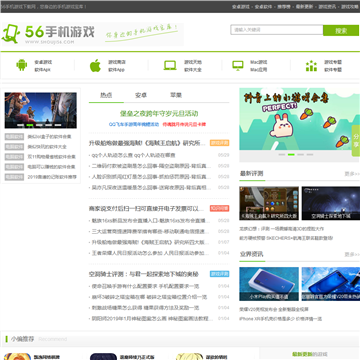Open sidebar link 电脑可以赚钱的软件合集
This screenshot has width=360, height=360.
click(51, 167)
